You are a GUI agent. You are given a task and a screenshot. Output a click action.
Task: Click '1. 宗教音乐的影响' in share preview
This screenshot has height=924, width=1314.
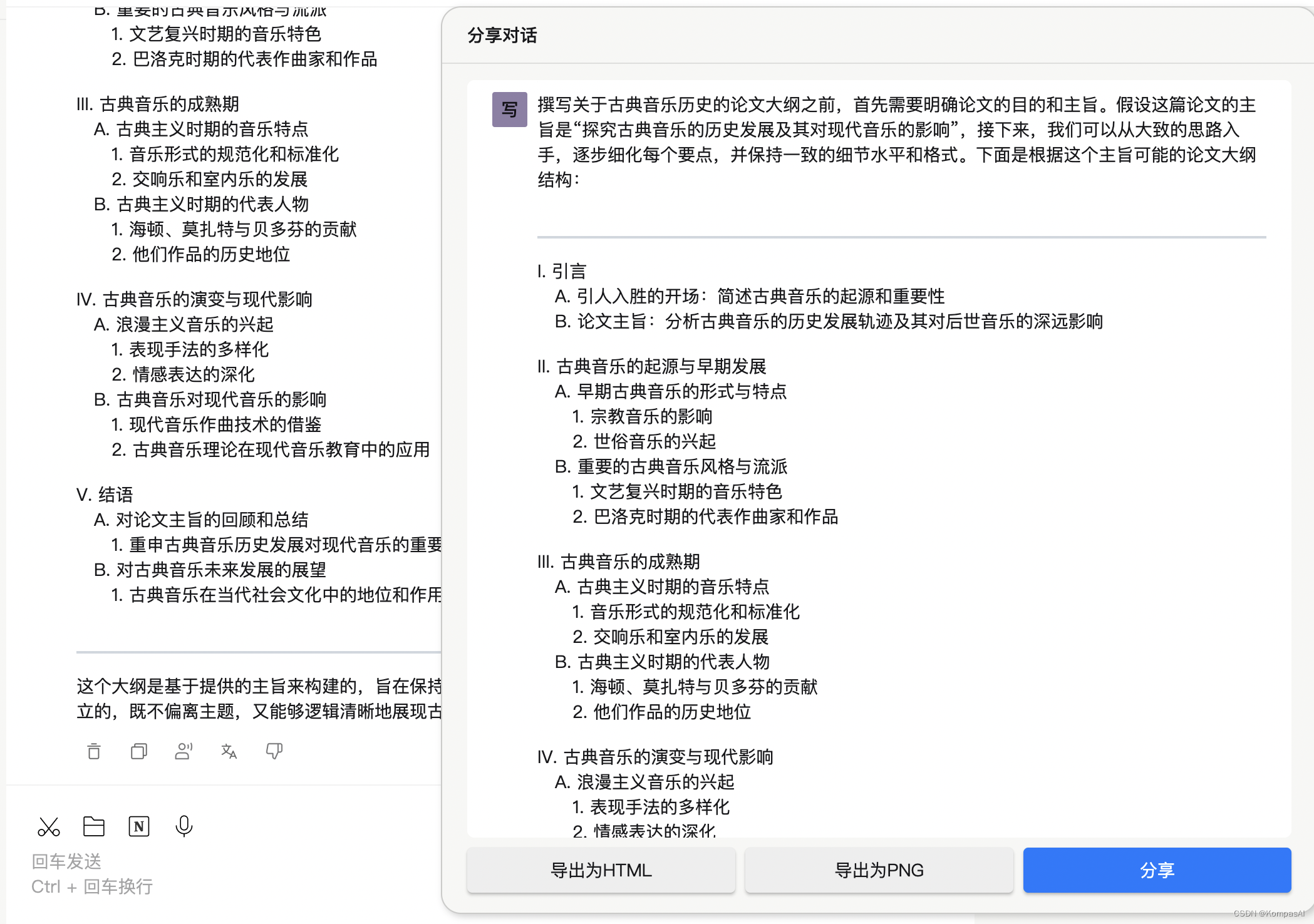click(x=642, y=416)
